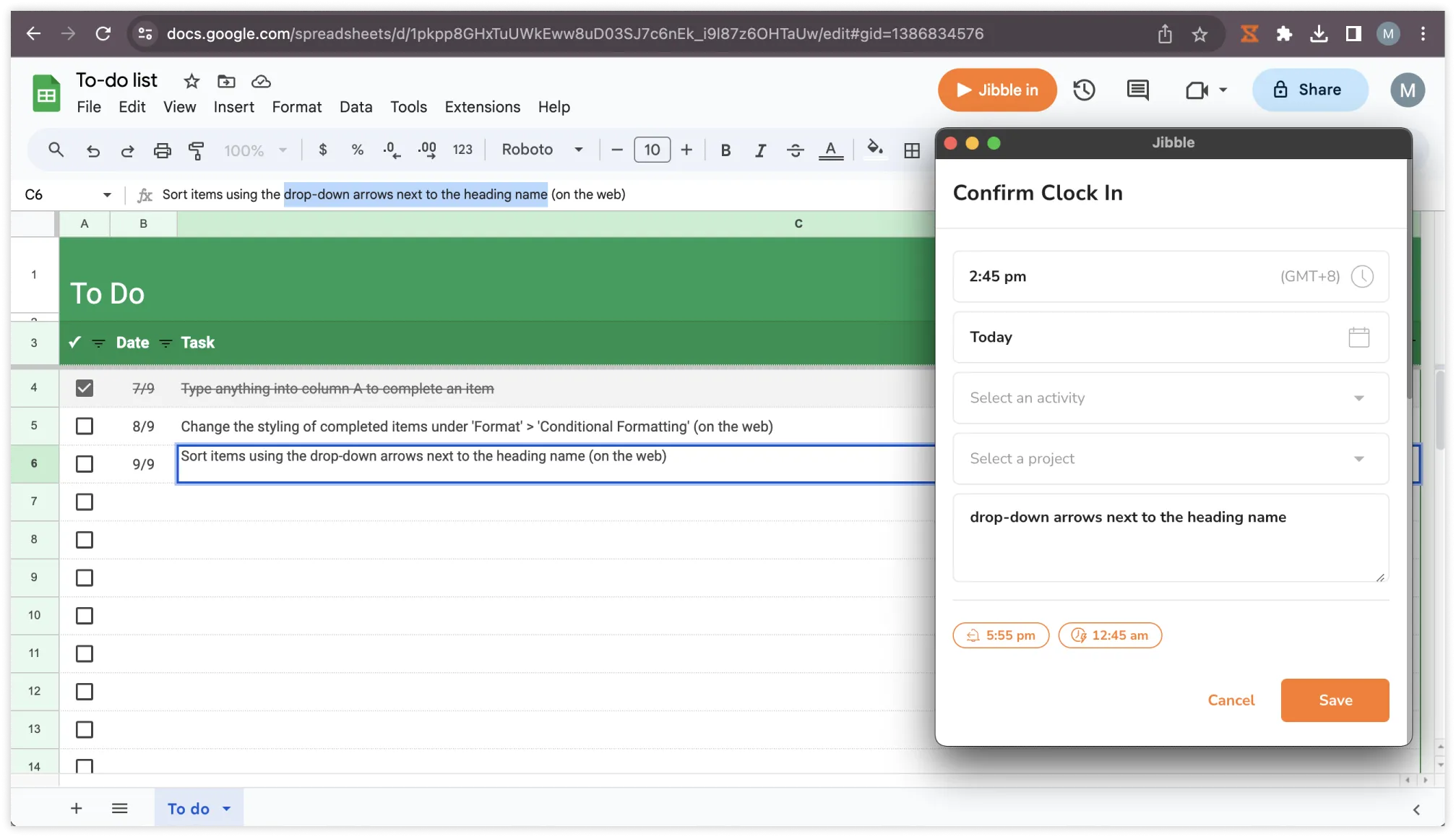1456x837 pixels.
Task: Expand the Select an activity dropdown
Action: [1171, 398]
